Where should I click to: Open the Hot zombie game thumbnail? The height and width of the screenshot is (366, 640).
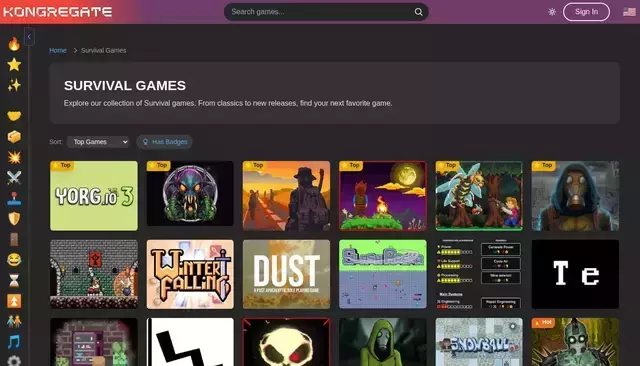click(576, 342)
